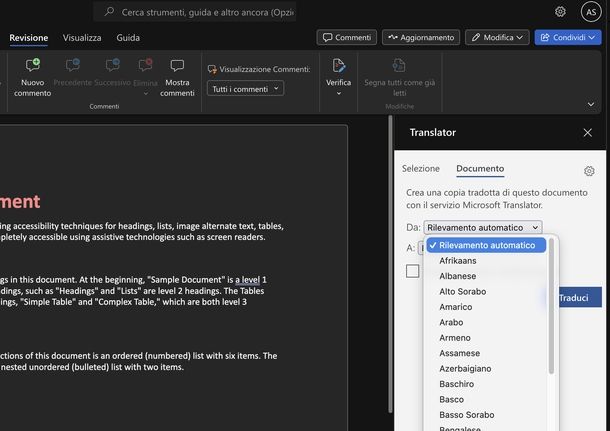Expand the Verifica dropdown arrow
The width and height of the screenshot is (610, 431).
[338, 93]
